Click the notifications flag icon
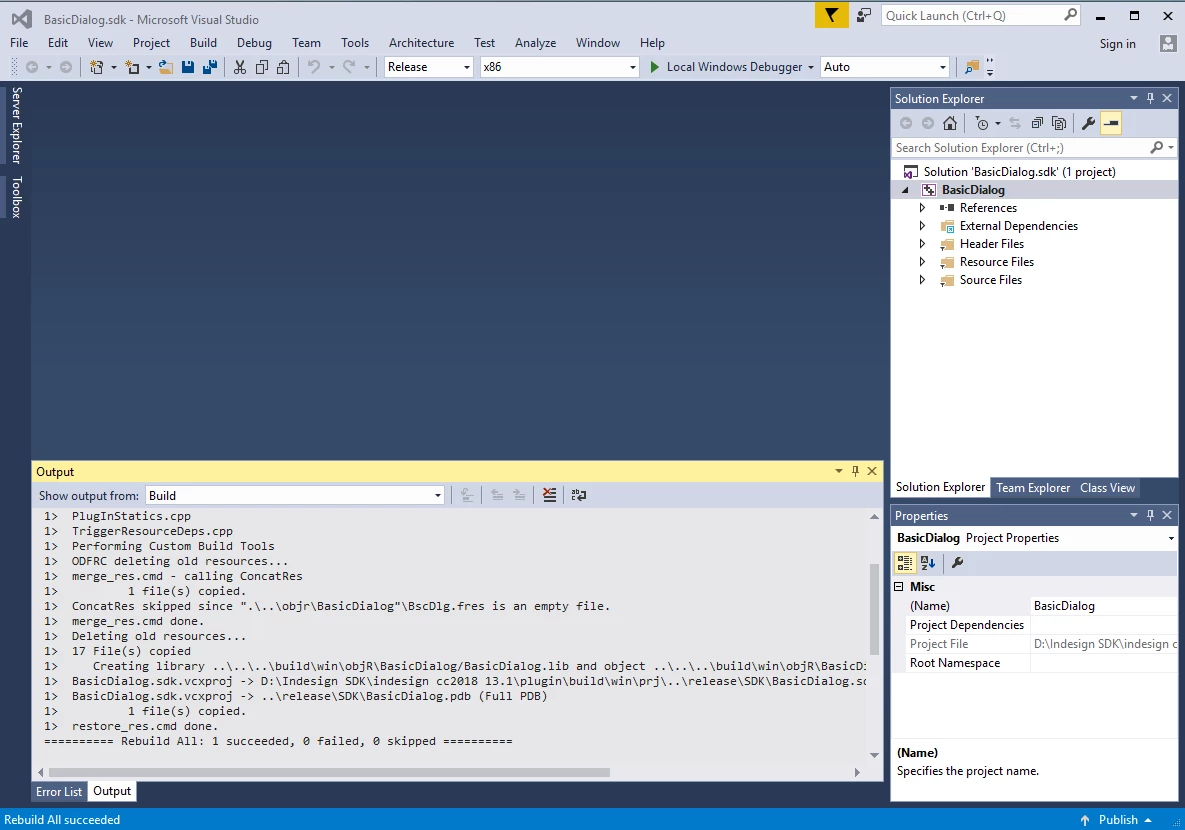The width and height of the screenshot is (1185, 830). [x=831, y=15]
